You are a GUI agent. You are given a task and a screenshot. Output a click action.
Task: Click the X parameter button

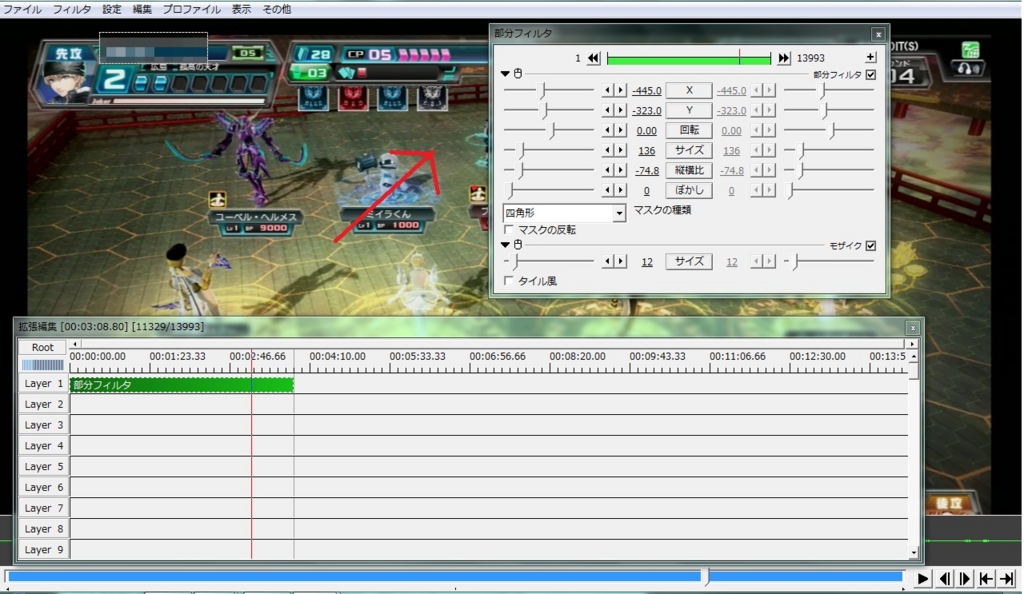tap(689, 90)
